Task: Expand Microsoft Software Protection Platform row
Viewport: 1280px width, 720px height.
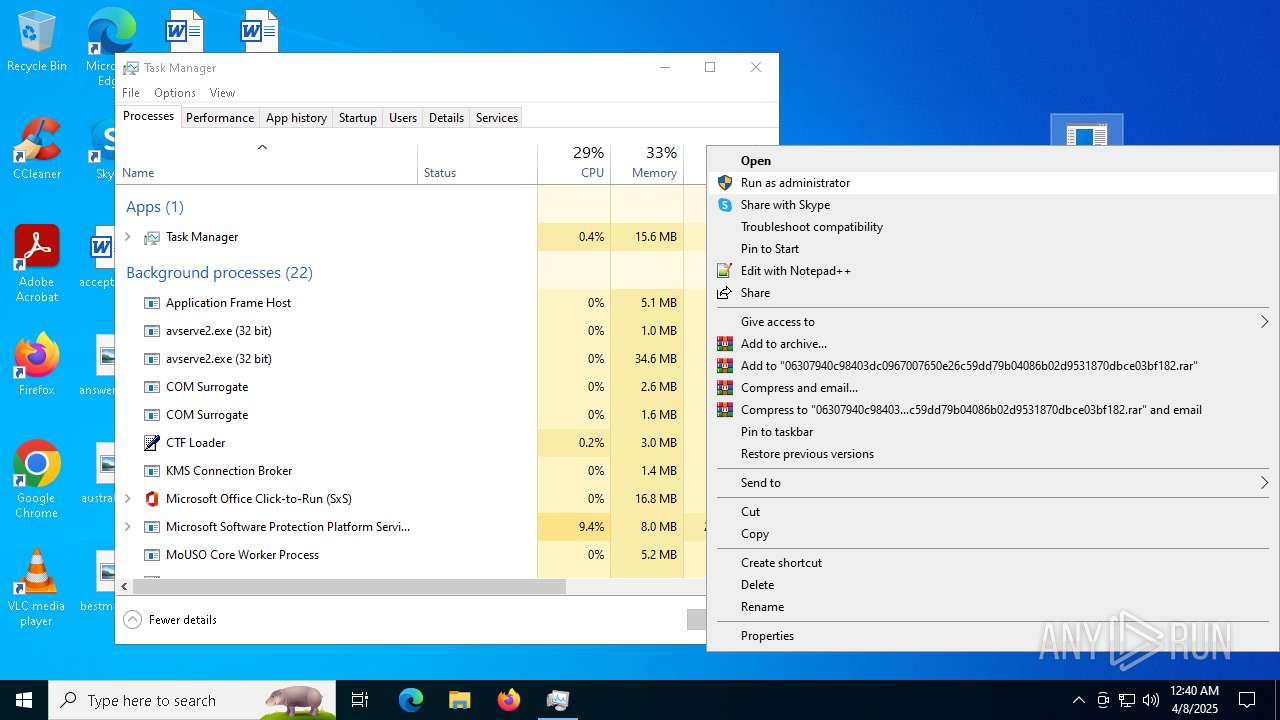Action: pos(127,526)
